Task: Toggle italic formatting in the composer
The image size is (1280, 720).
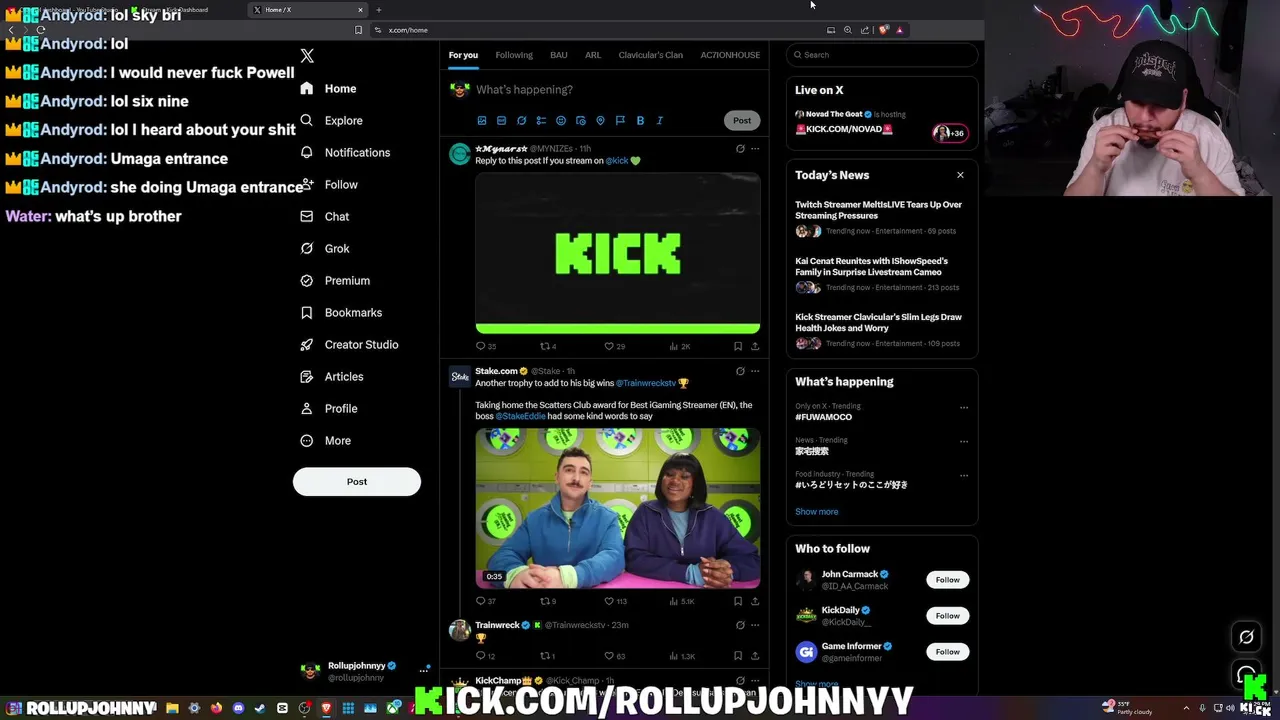Action: click(x=660, y=121)
